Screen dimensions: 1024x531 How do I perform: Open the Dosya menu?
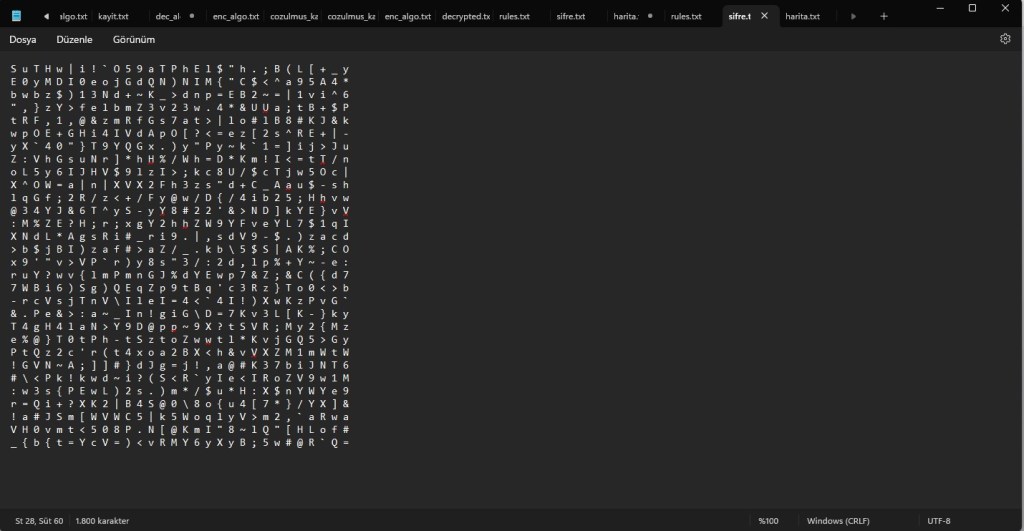pos(24,39)
